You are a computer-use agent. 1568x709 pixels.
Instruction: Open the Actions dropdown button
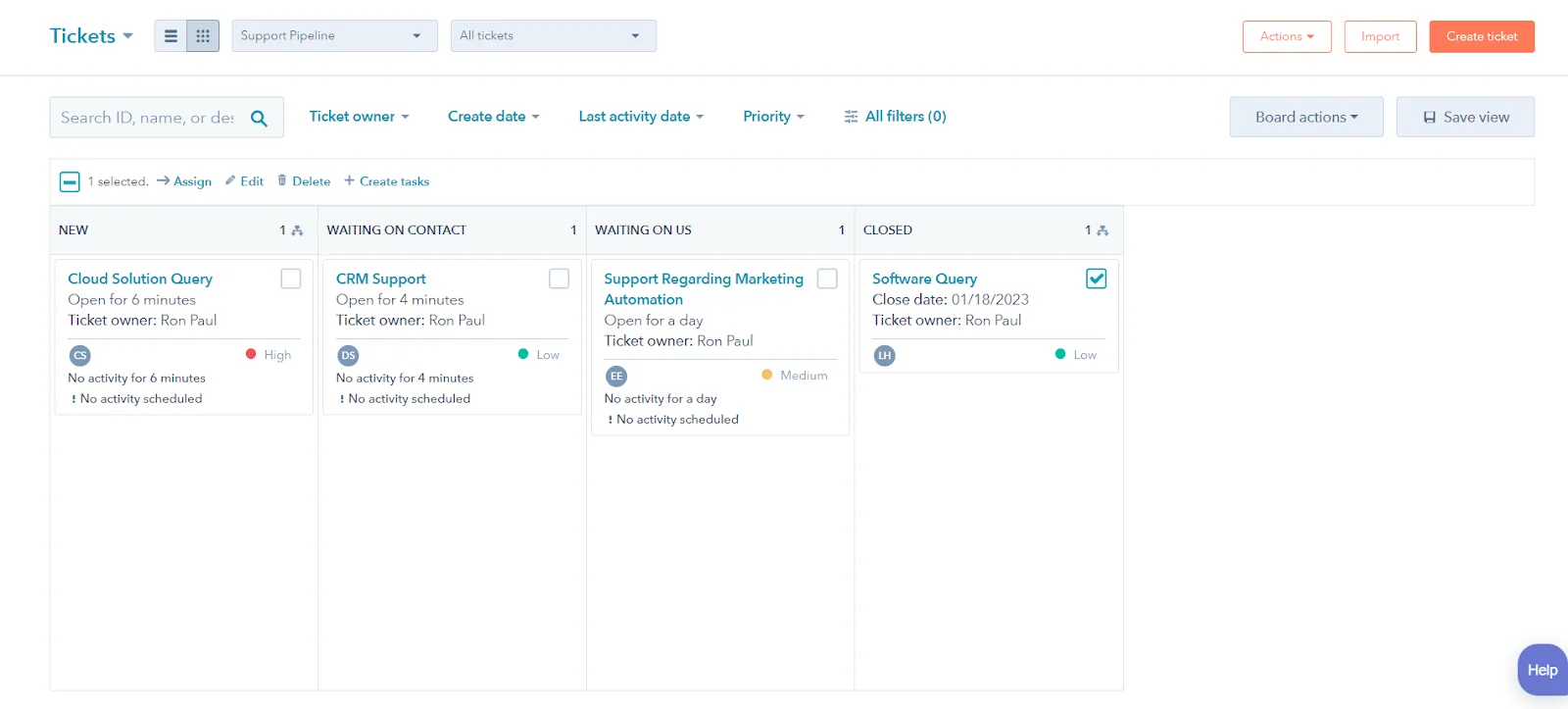point(1287,36)
